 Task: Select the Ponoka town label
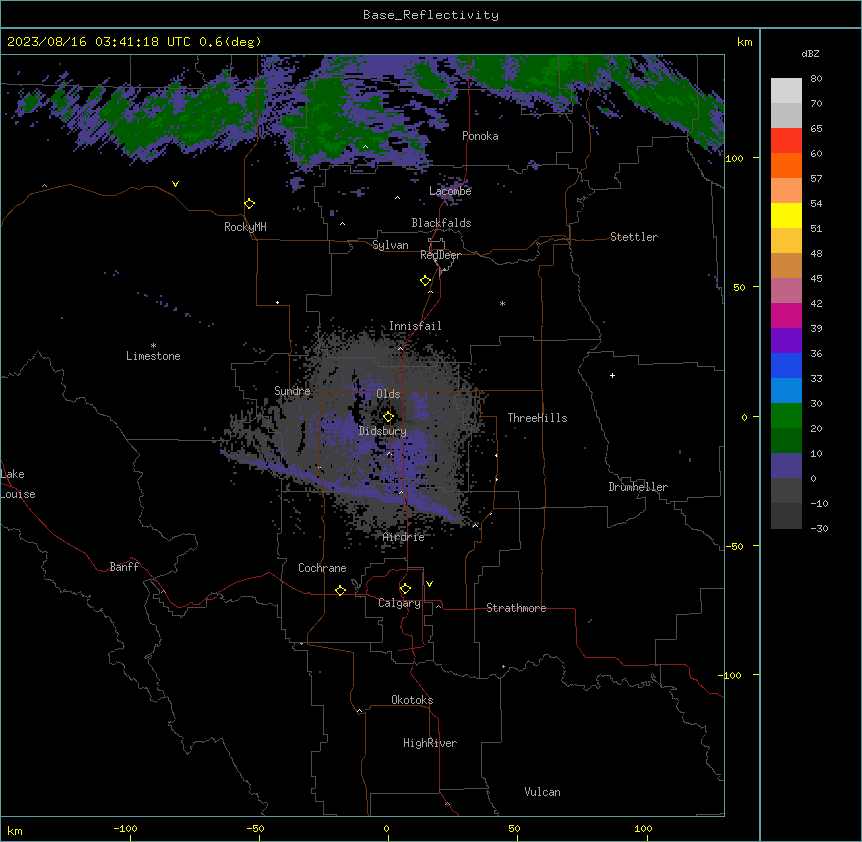click(480, 136)
